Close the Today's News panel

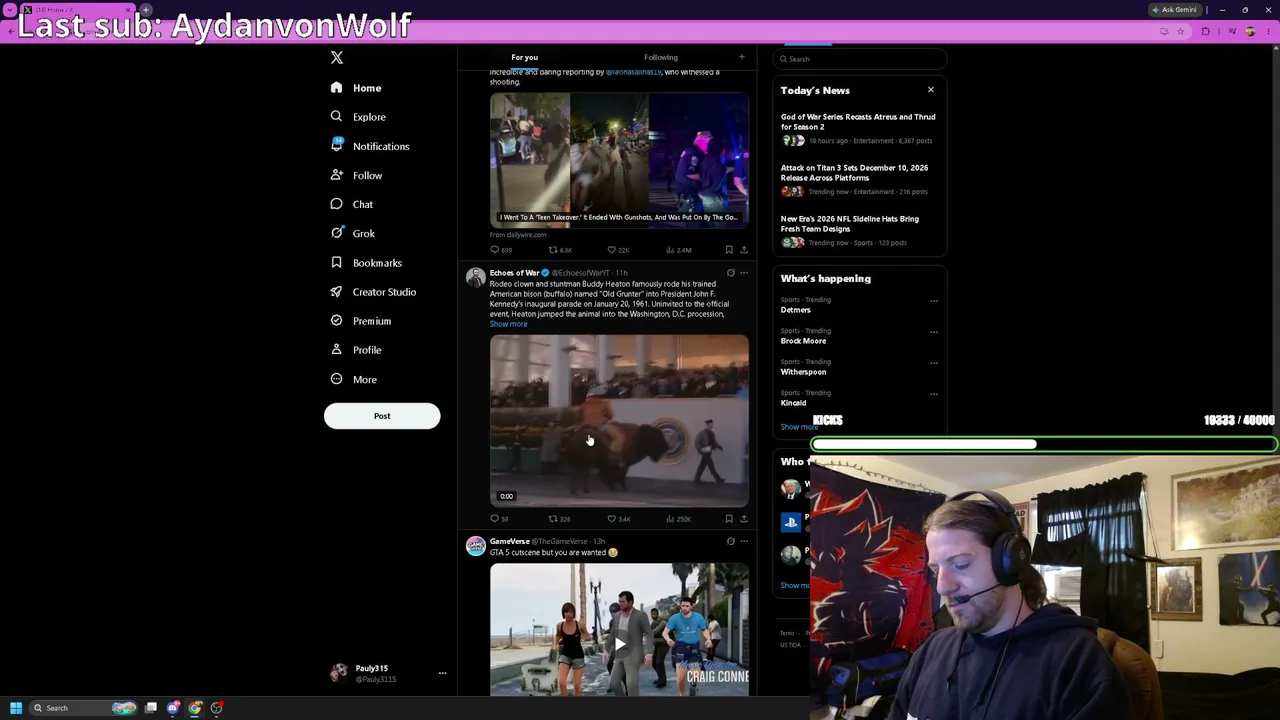tap(931, 90)
